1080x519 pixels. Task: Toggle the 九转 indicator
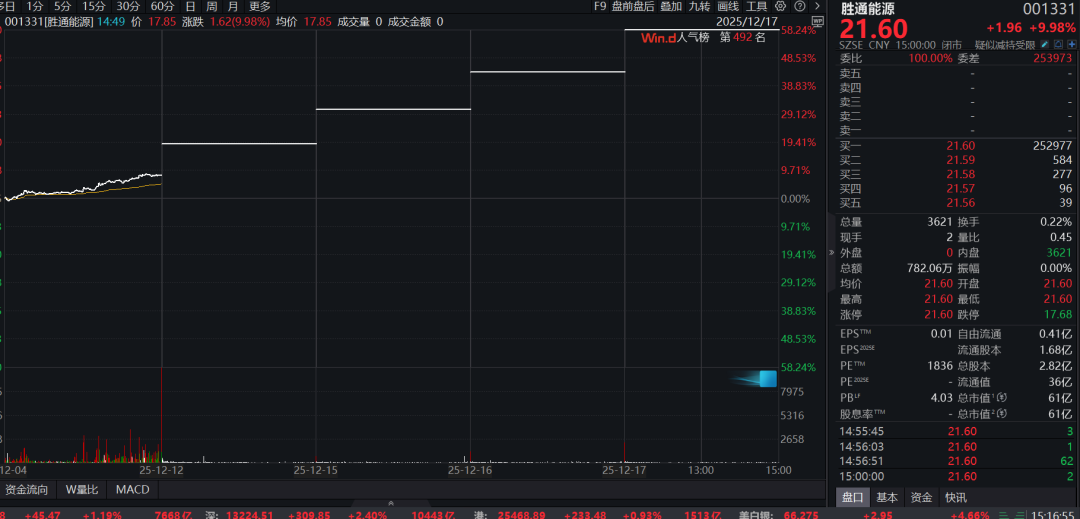click(699, 6)
